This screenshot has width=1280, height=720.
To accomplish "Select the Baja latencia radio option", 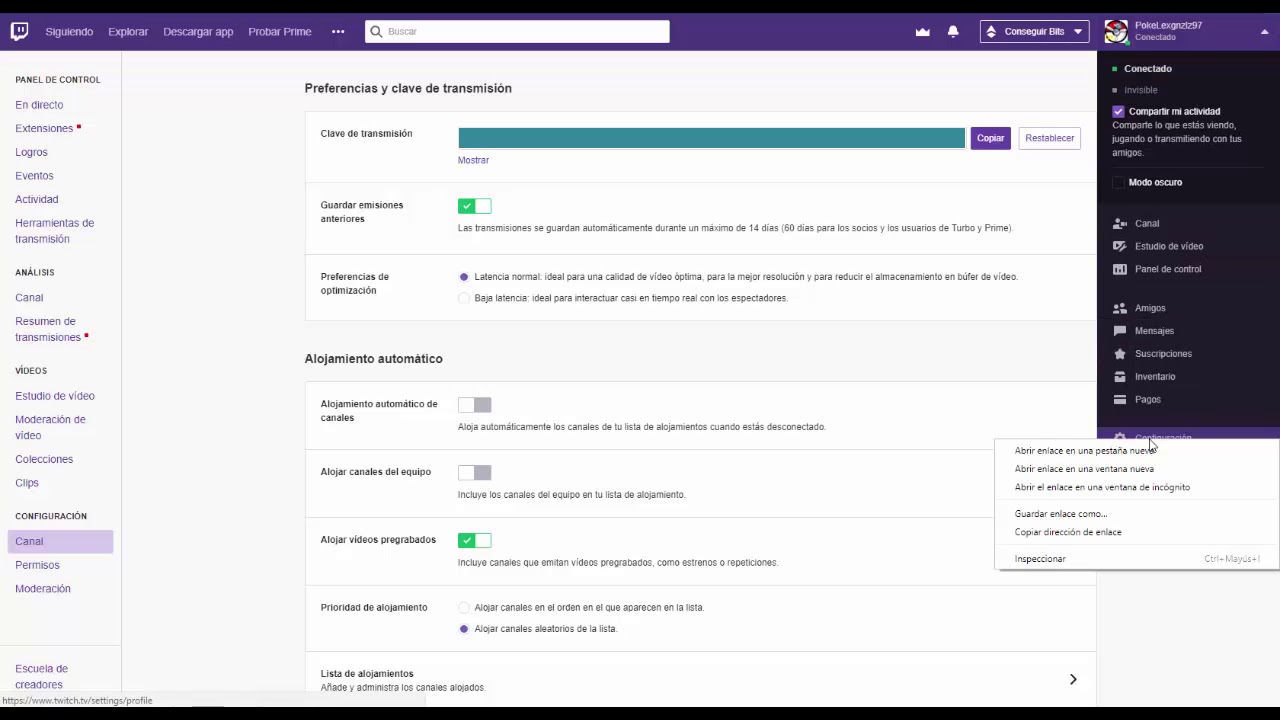I will (x=464, y=298).
